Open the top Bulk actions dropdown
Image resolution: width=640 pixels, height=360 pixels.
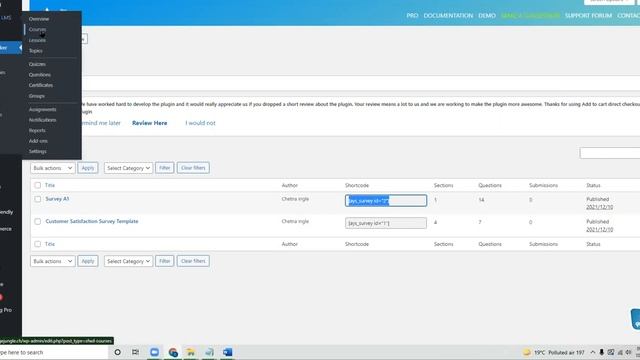(x=53, y=168)
